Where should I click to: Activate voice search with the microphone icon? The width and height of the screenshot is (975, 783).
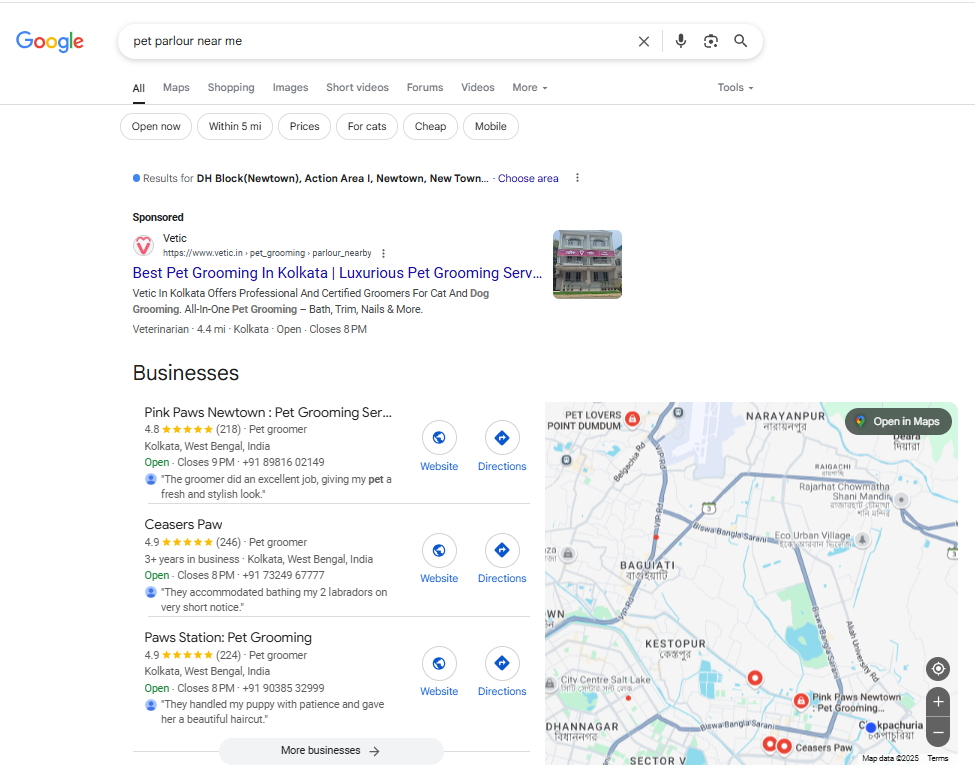click(680, 41)
